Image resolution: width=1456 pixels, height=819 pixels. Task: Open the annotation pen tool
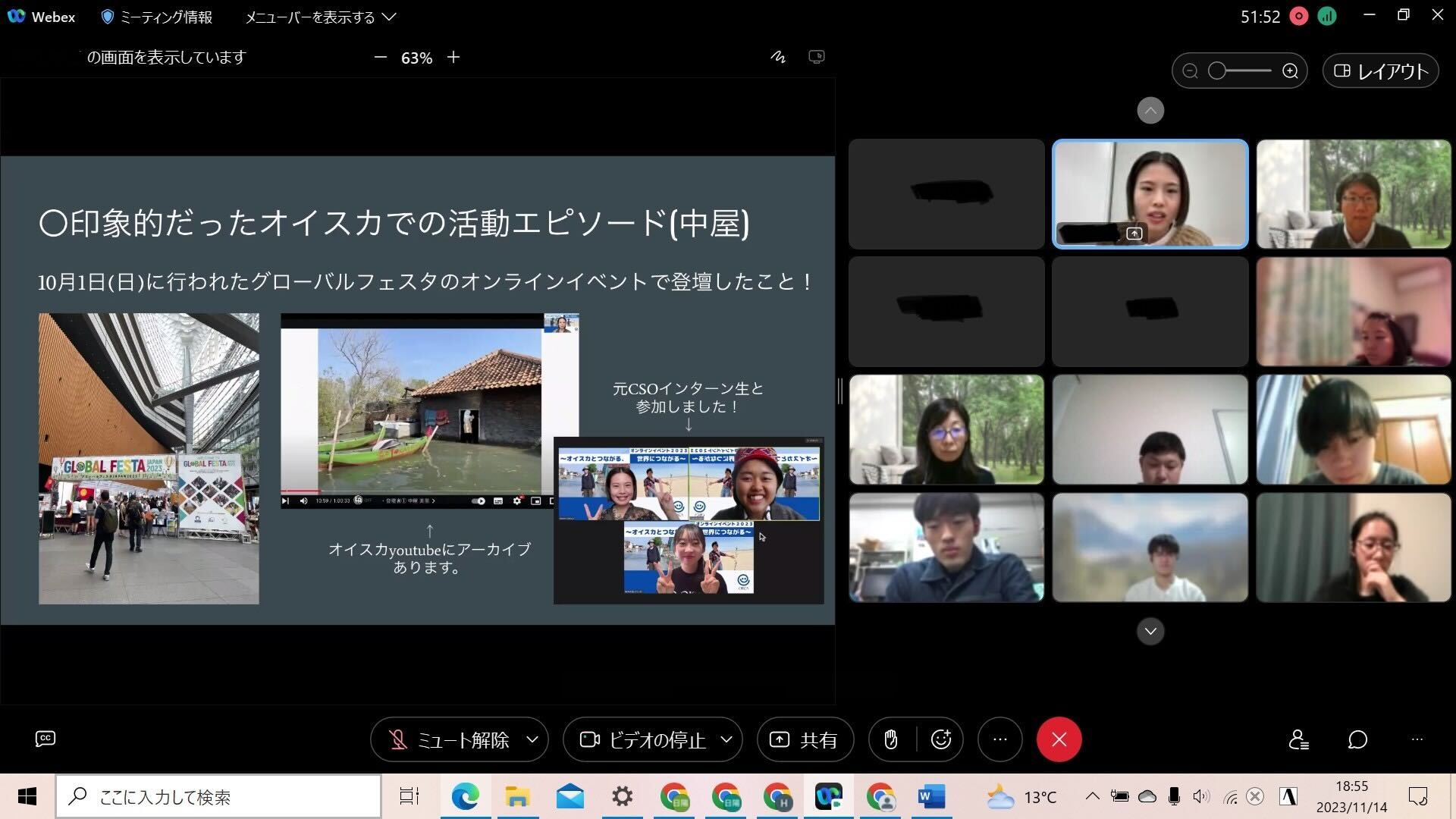point(778,57)
